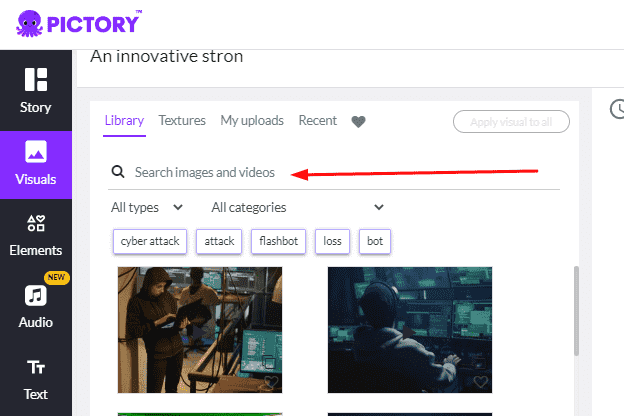
Task: Select the 'cyber attack' keyword tag
Action: [150, 241]
